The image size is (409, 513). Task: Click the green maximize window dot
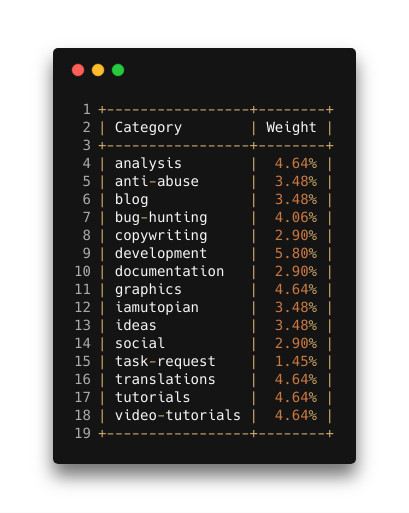(118, 70)
